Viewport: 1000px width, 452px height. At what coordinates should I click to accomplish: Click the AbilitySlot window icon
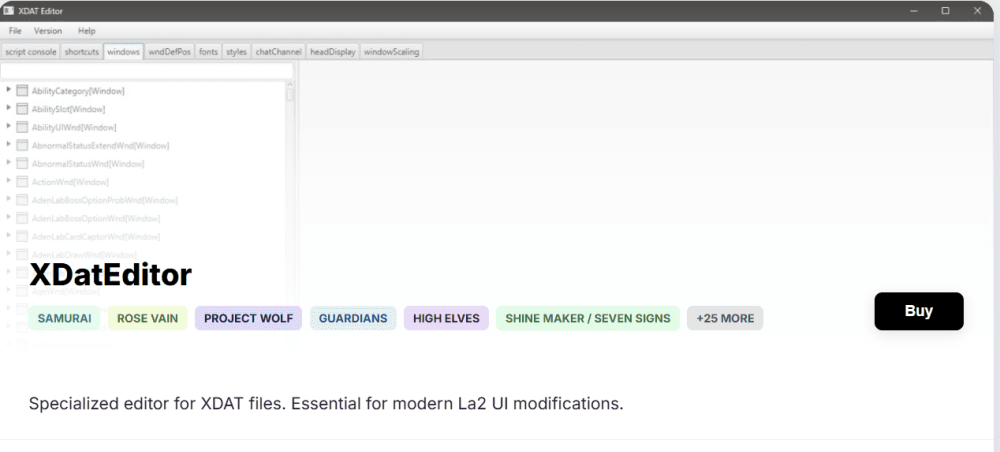click(22, 109)
